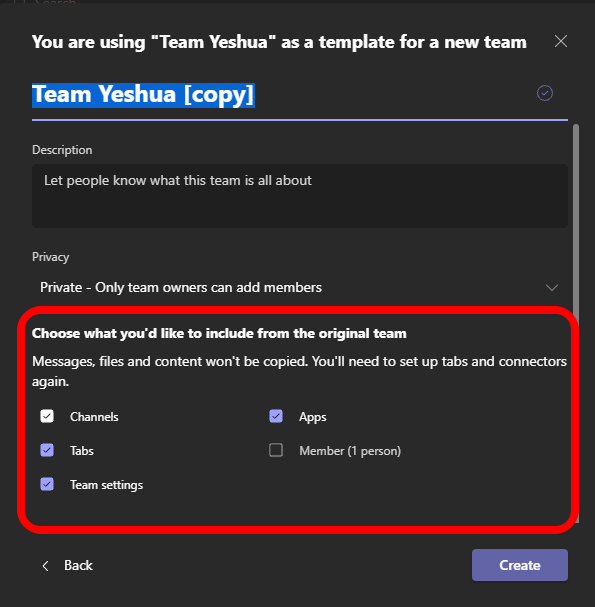This screenshot has width=595, height=607.
Task: Close the team template dialog
Action: (561, 41)
